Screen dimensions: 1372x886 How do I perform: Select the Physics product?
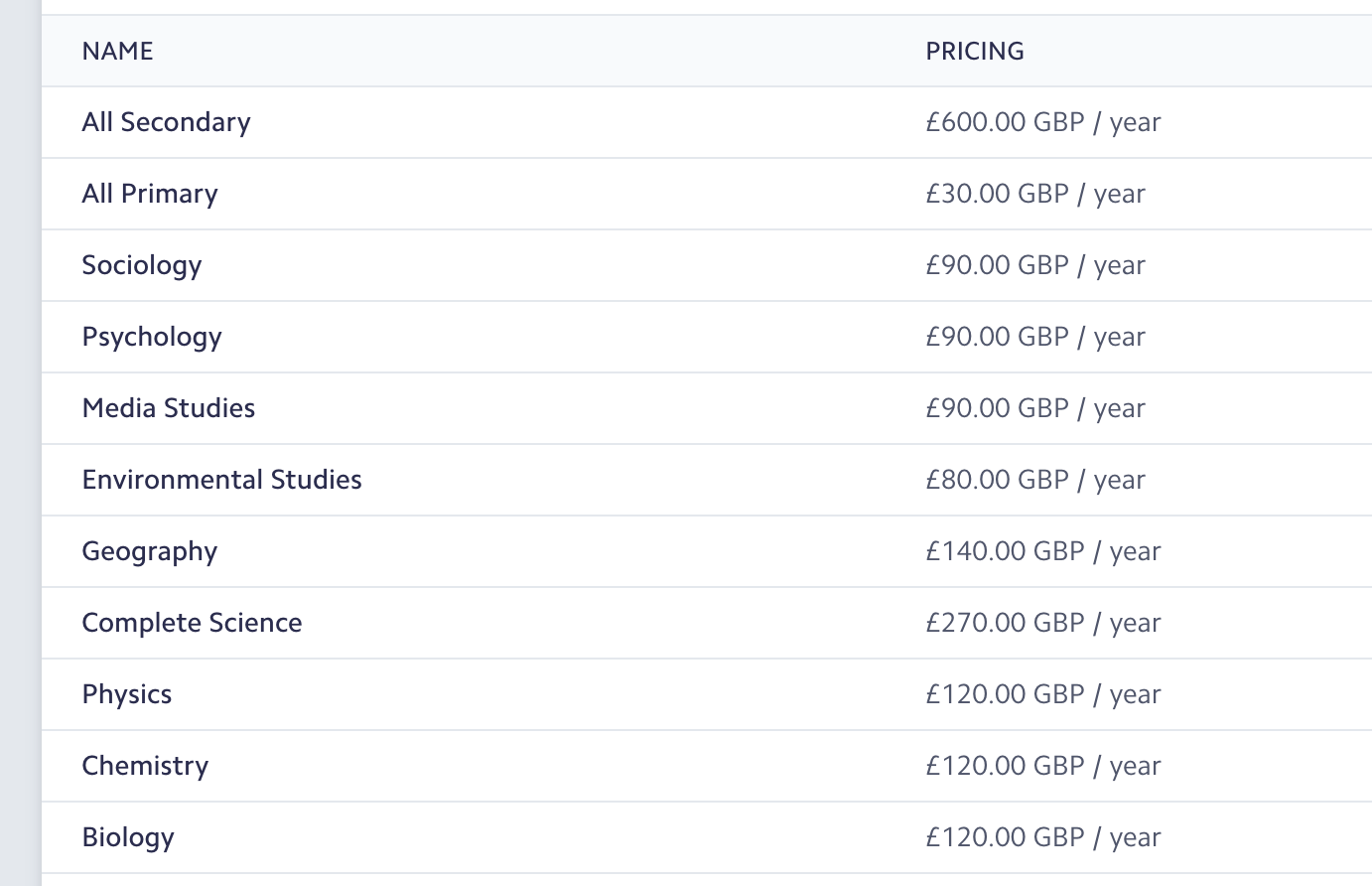707,694
